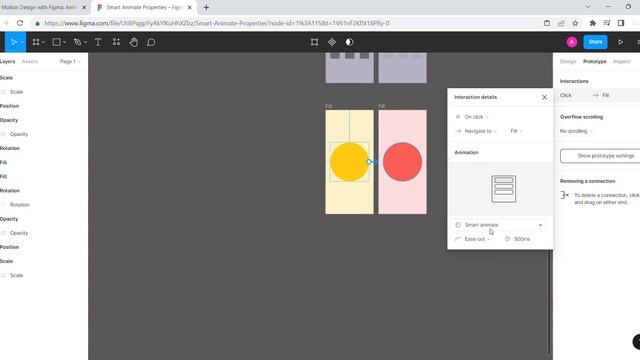Open the No scrolling dropdown
This screenshot has width=640, height=360.
point(576,131)
